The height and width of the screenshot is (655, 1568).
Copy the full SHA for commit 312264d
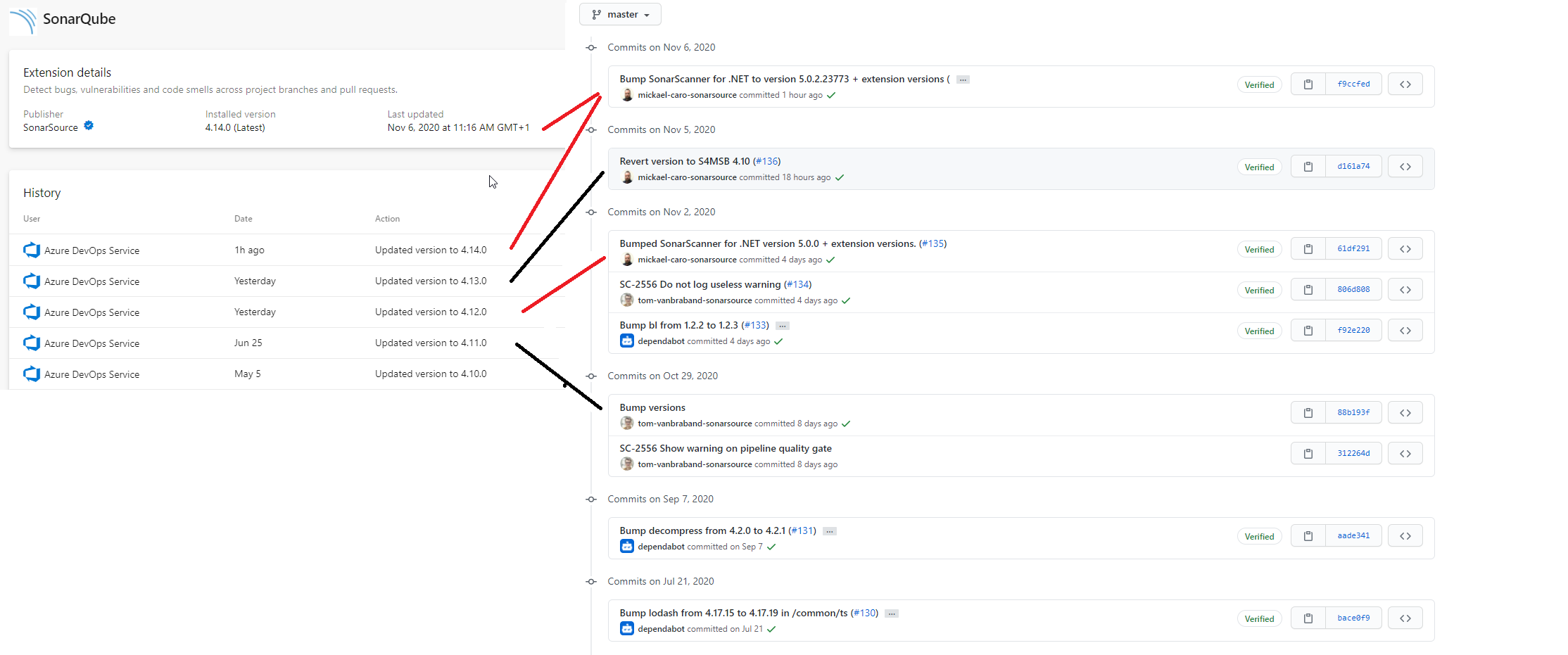[1308, 454]
